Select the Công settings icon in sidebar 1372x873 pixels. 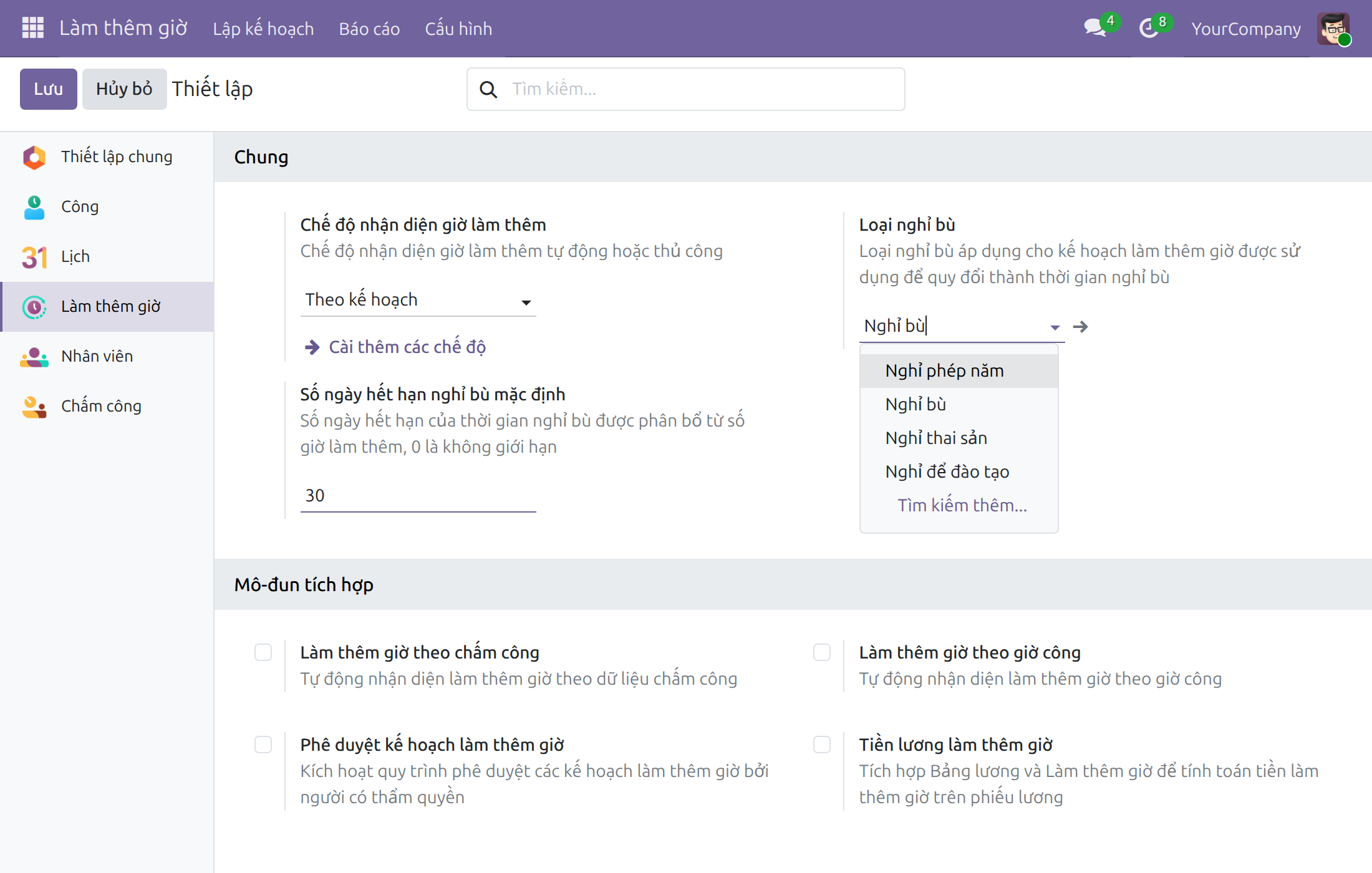34,207
